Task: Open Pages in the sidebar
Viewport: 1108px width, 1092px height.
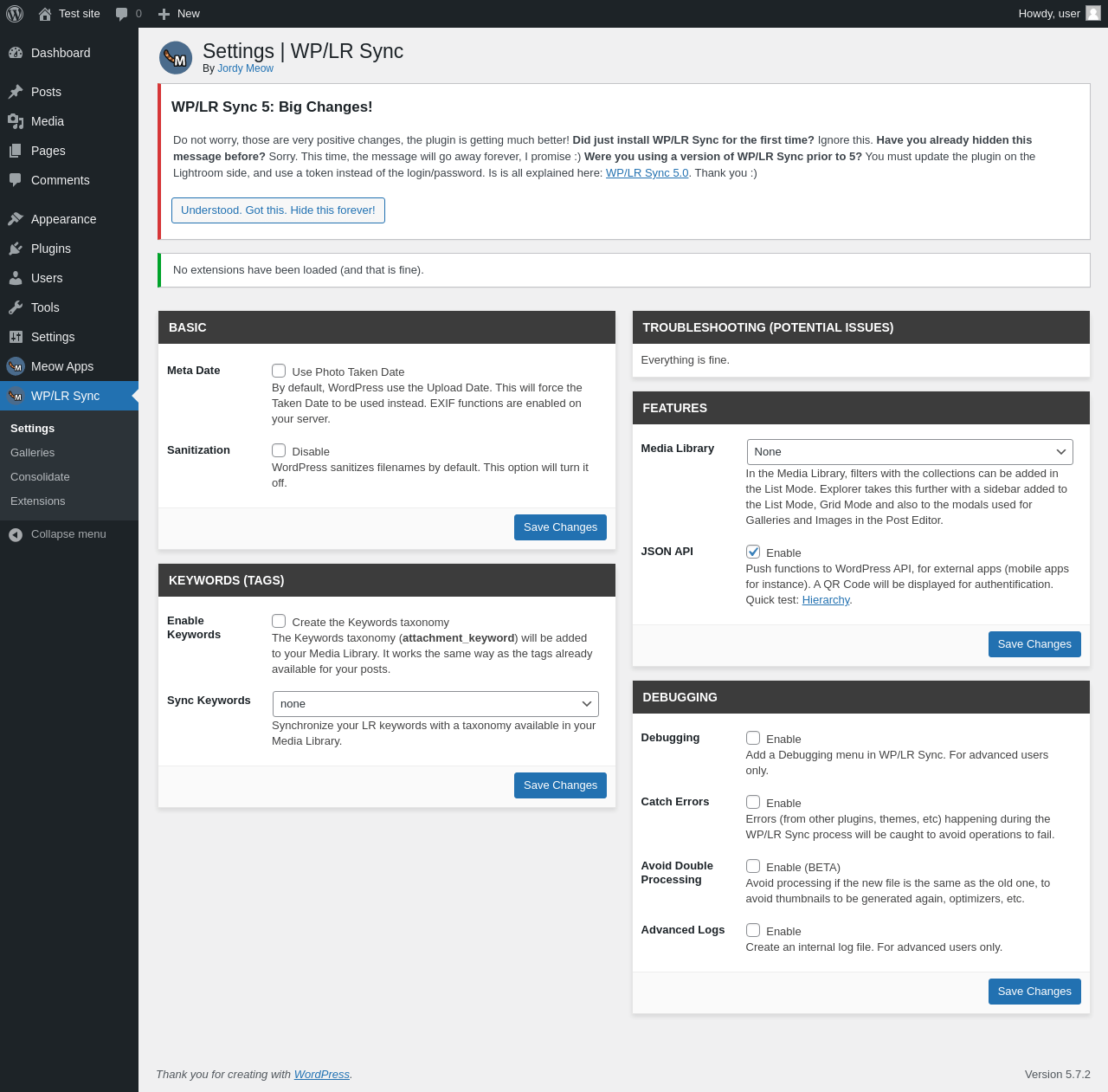Action: (69, 151)
